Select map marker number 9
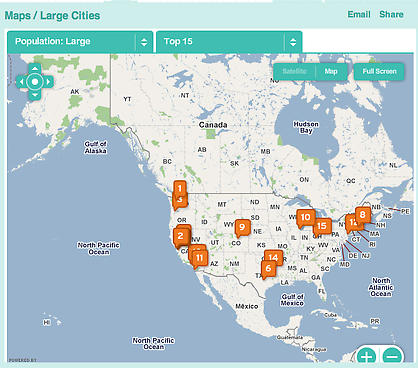418x368 pixels. click(242, 228)
